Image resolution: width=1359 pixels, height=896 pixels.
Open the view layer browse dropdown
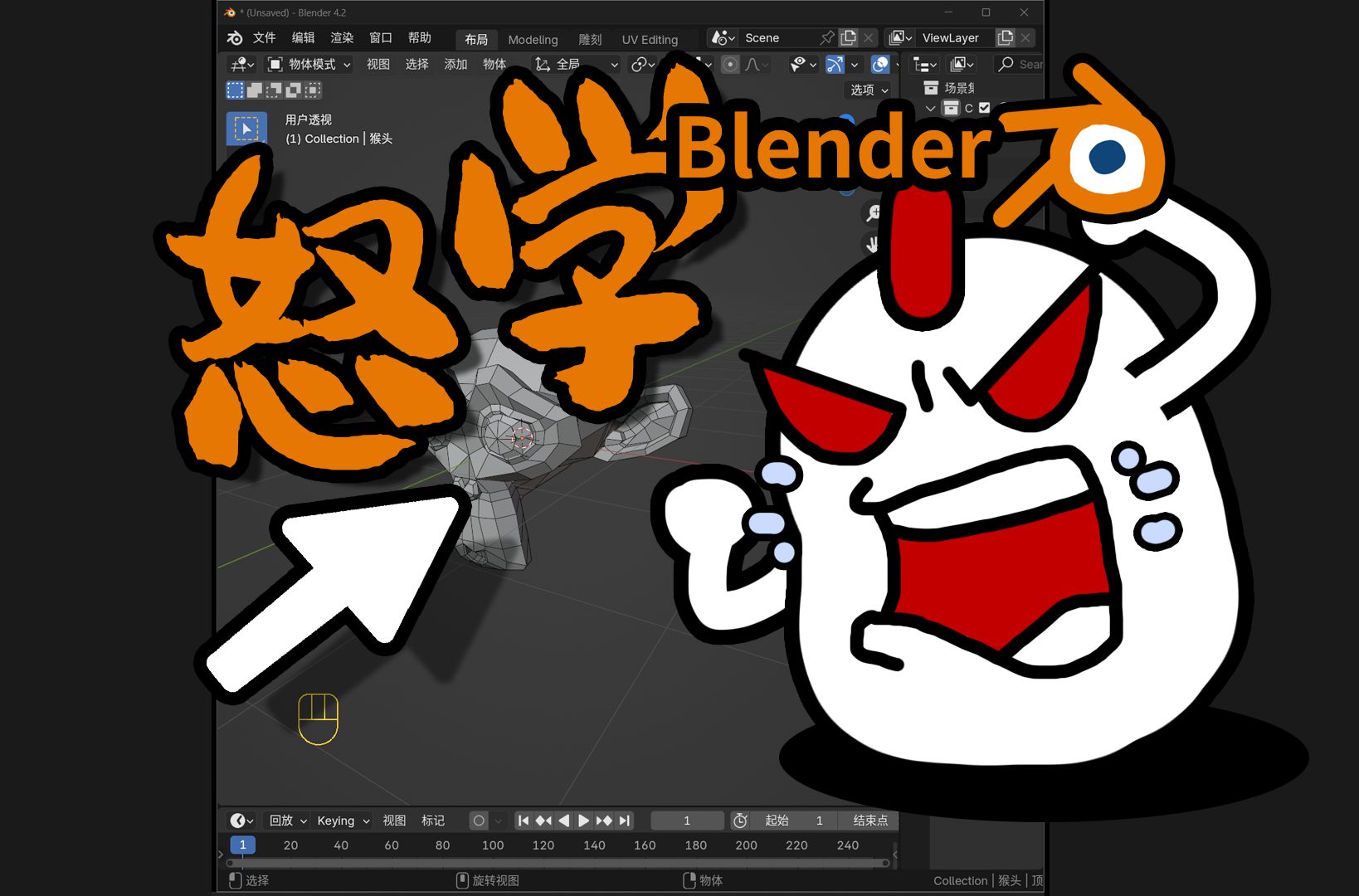pos(901,38)
